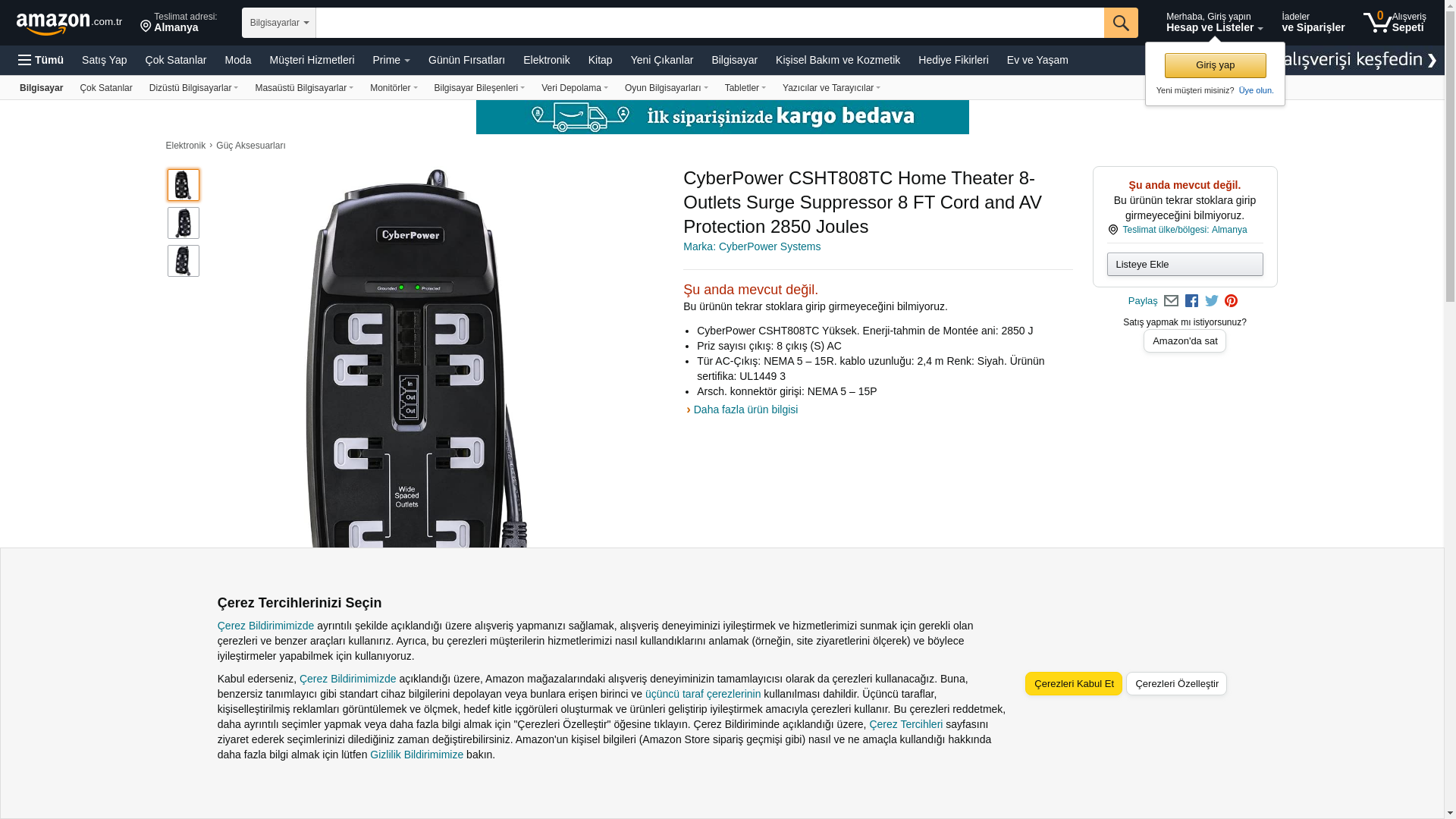Share product on Pinterest icon

(1231, 301)
